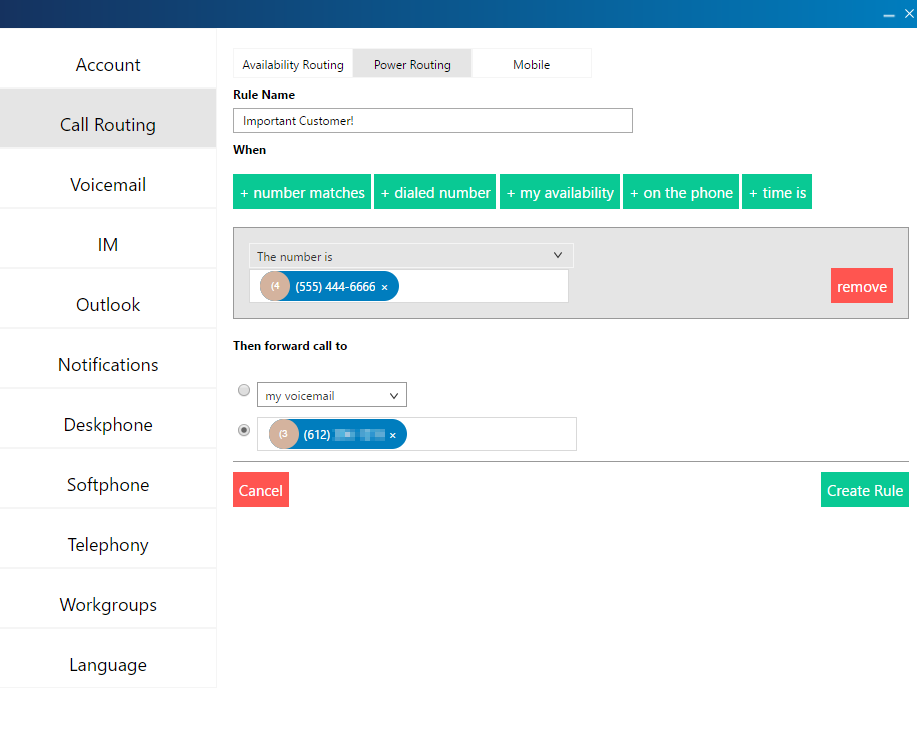The image size is (917, 749).
Task: Add a 'my availability' condition
Action: [x=560, y=192]
